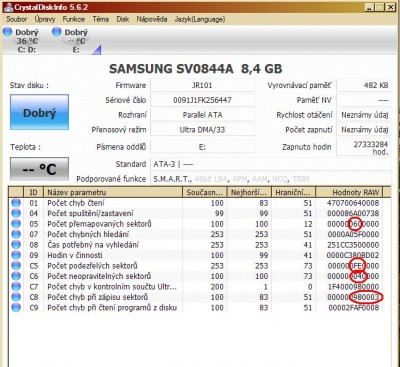Image resolution: width=400 pixels, height=367 pixels.
Task: Click the blue status orb of row 05
Action: click(x=16, y=224)
